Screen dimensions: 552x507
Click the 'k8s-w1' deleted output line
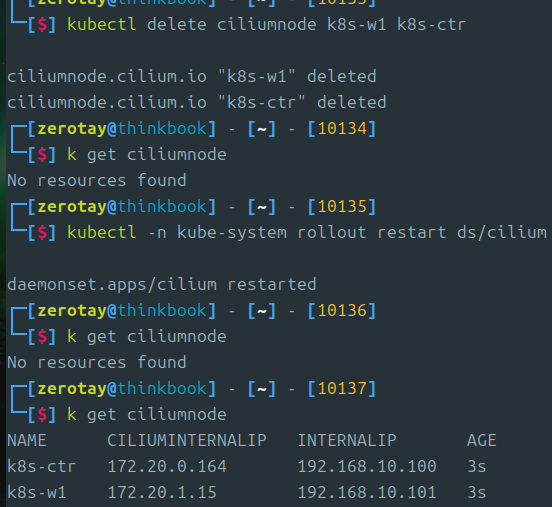pyautogui.click(x=192, y=76)
